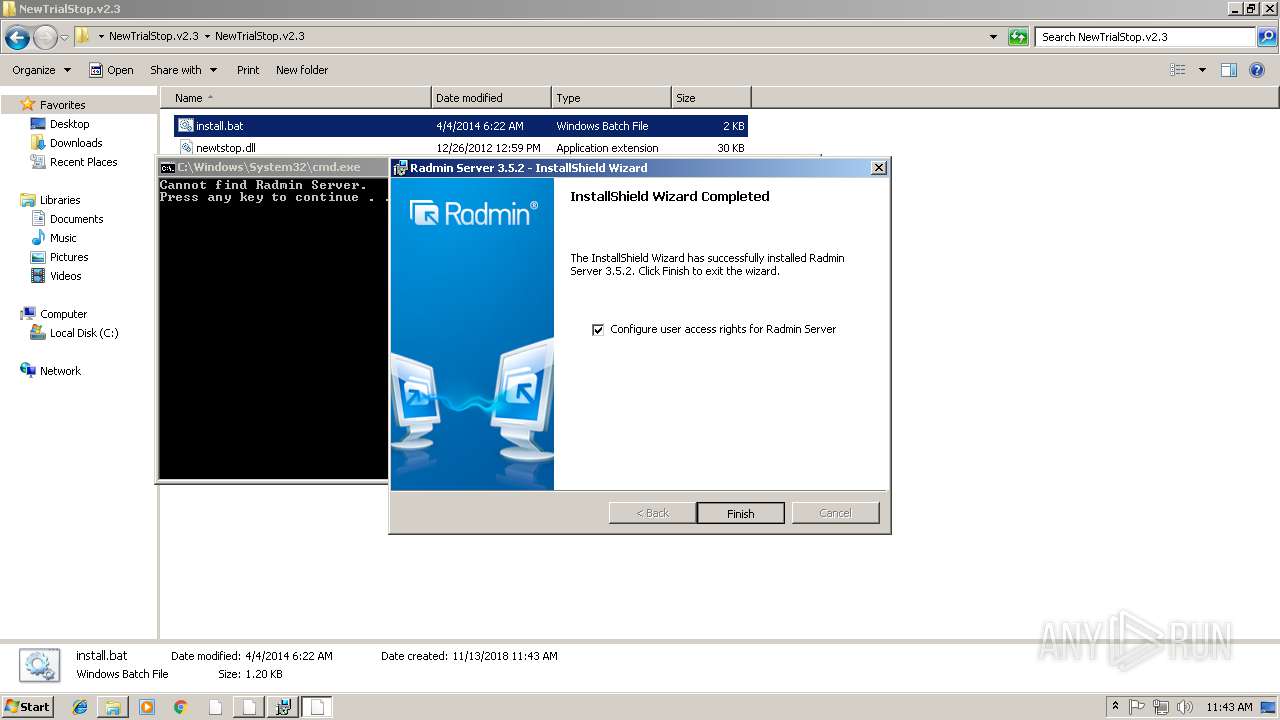Screen dimensions: 1280x720
Task: Switch to the installer taskbar button
Action: (x=283, y=707)
